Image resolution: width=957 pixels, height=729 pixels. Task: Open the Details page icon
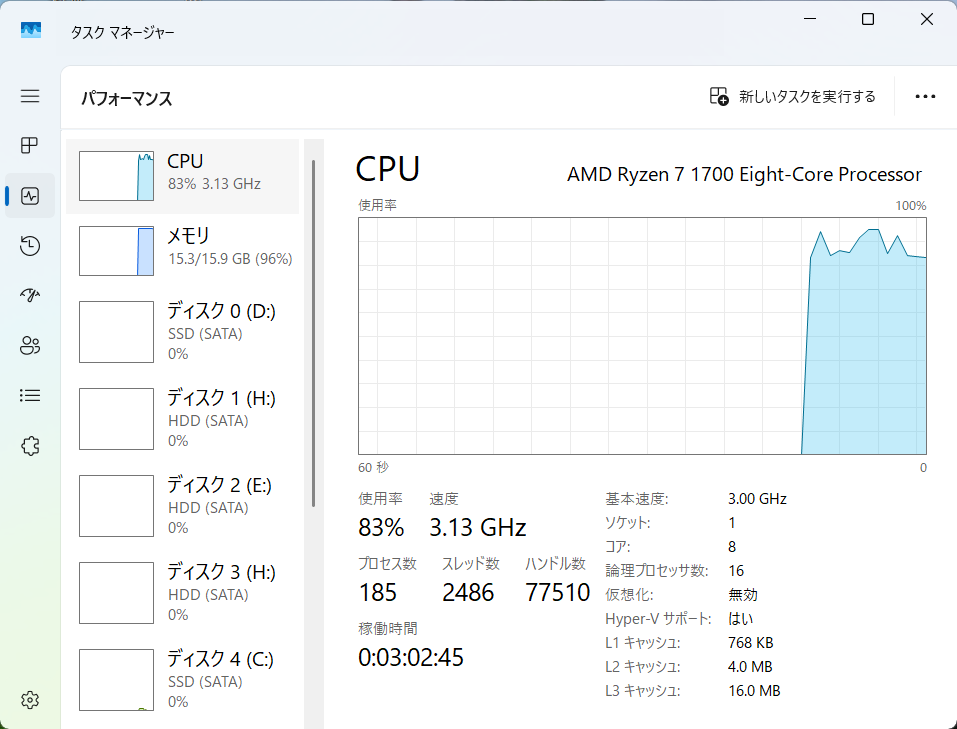click(30, 396)
